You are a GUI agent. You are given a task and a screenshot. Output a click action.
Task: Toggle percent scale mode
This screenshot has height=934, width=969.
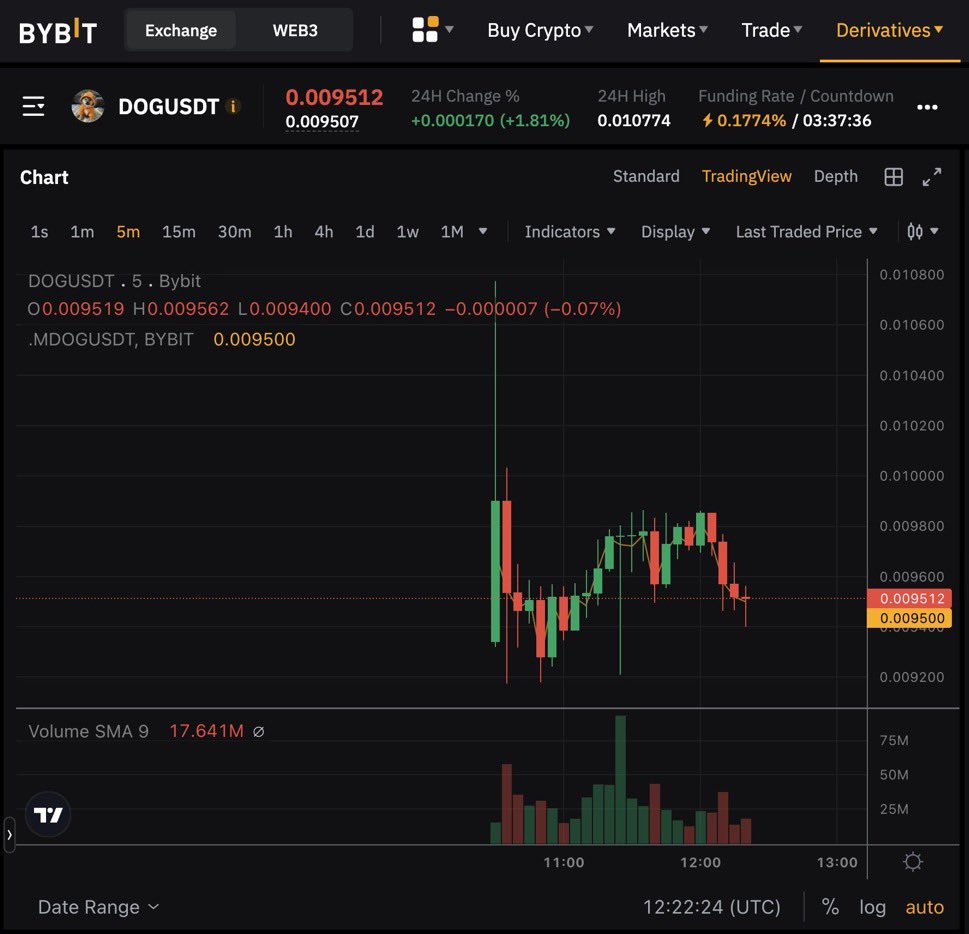click(x=830, y=907)
